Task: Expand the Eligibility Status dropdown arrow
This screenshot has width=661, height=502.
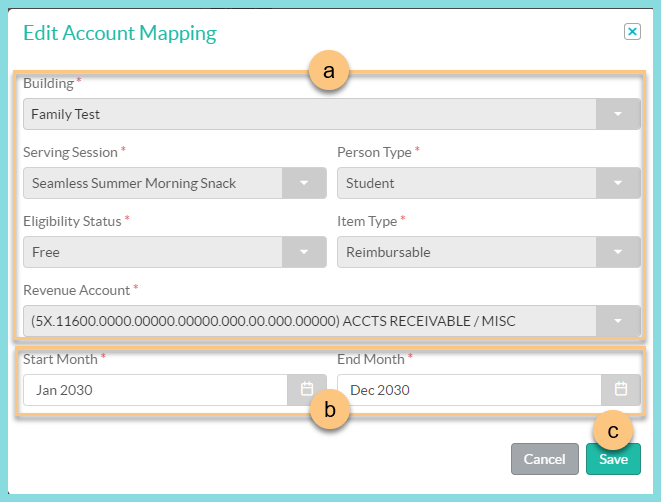Action: (304, 253)
